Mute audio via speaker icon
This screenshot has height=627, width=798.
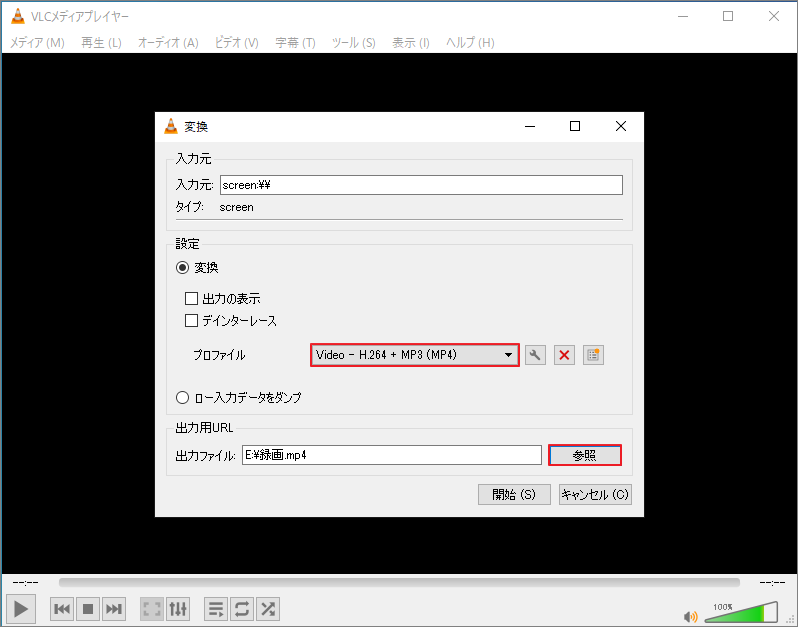(x=690, y=617)
